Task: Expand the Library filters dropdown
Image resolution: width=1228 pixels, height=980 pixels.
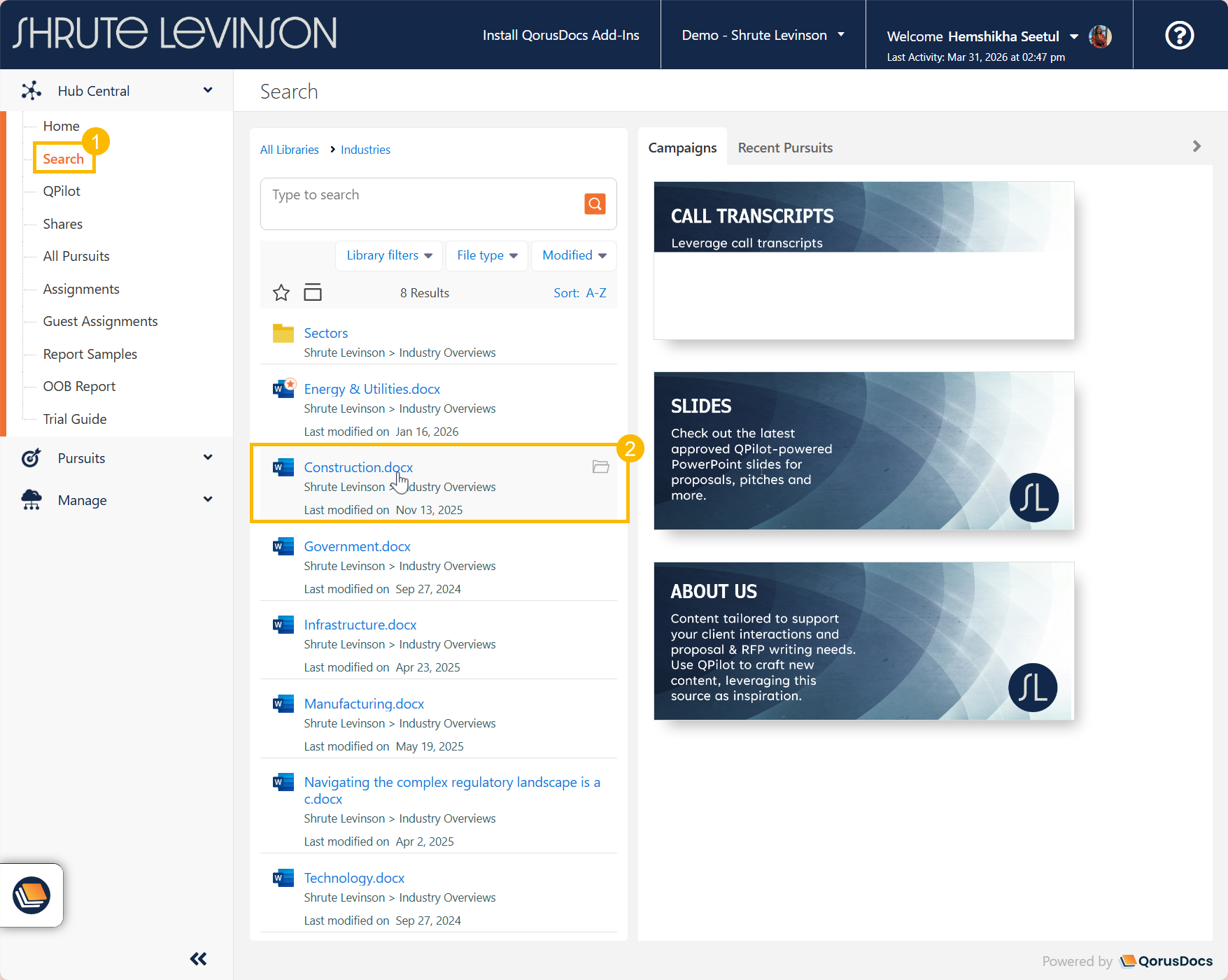Action: pos(389,256)
